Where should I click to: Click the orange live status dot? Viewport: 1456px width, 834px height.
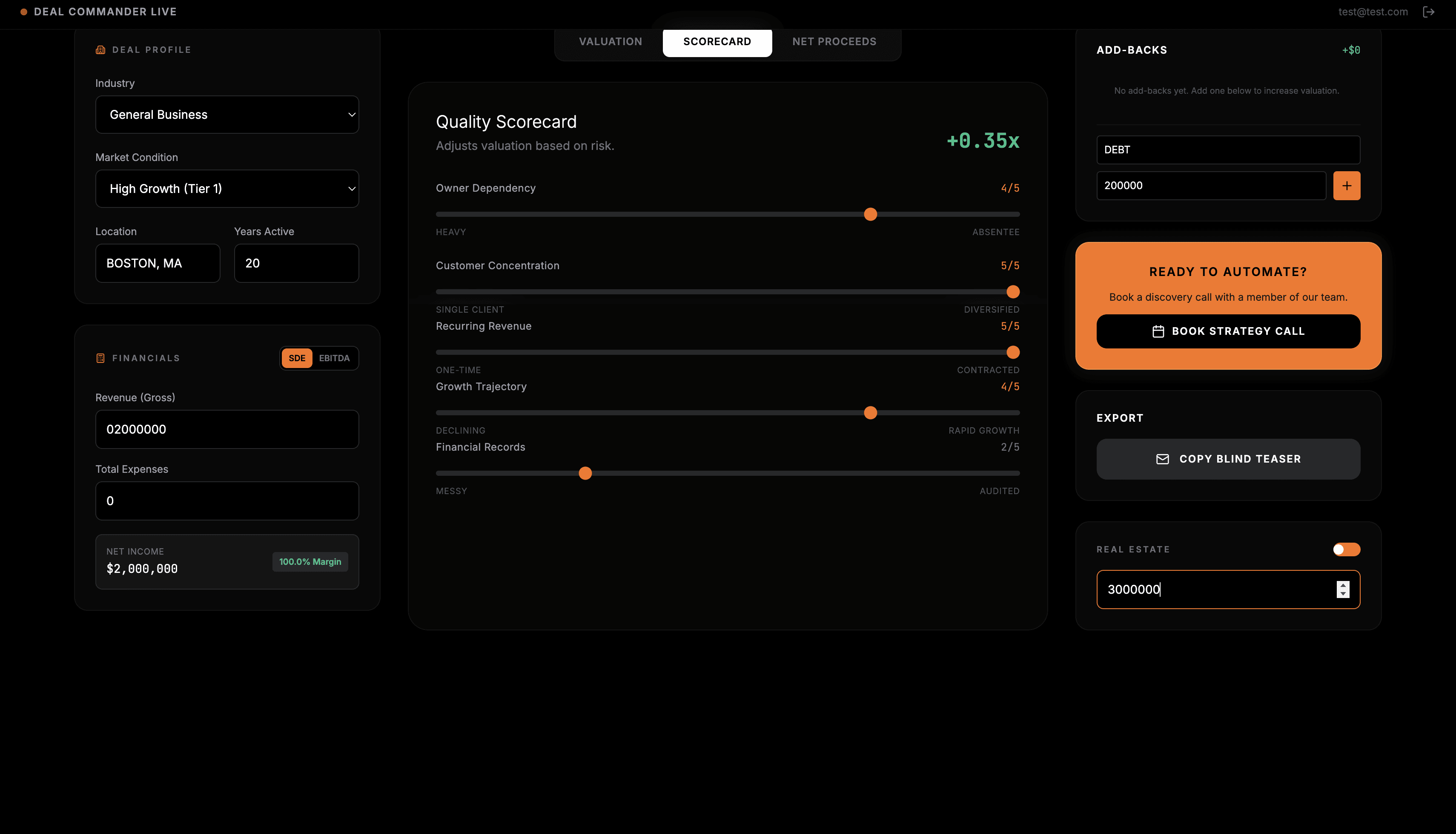click(23, 12)
